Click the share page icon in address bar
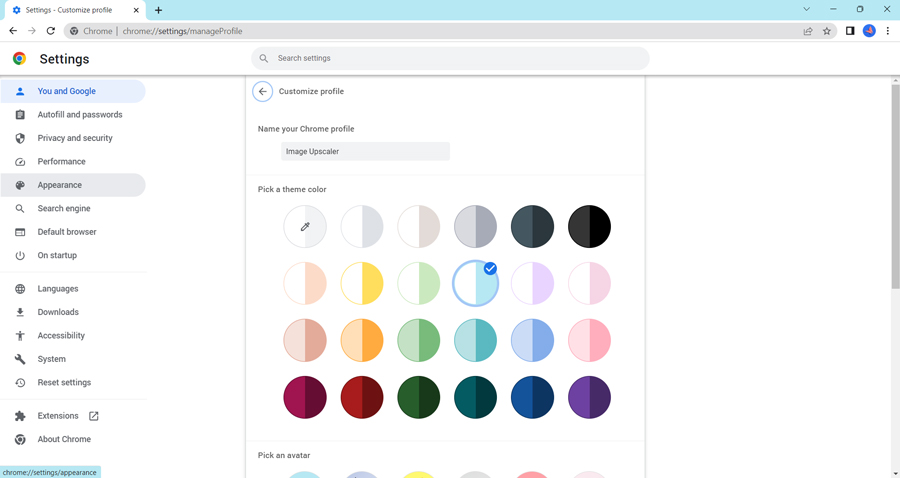Image resolution: width=900 pixels, height=478 pixels. pos(808,31)
